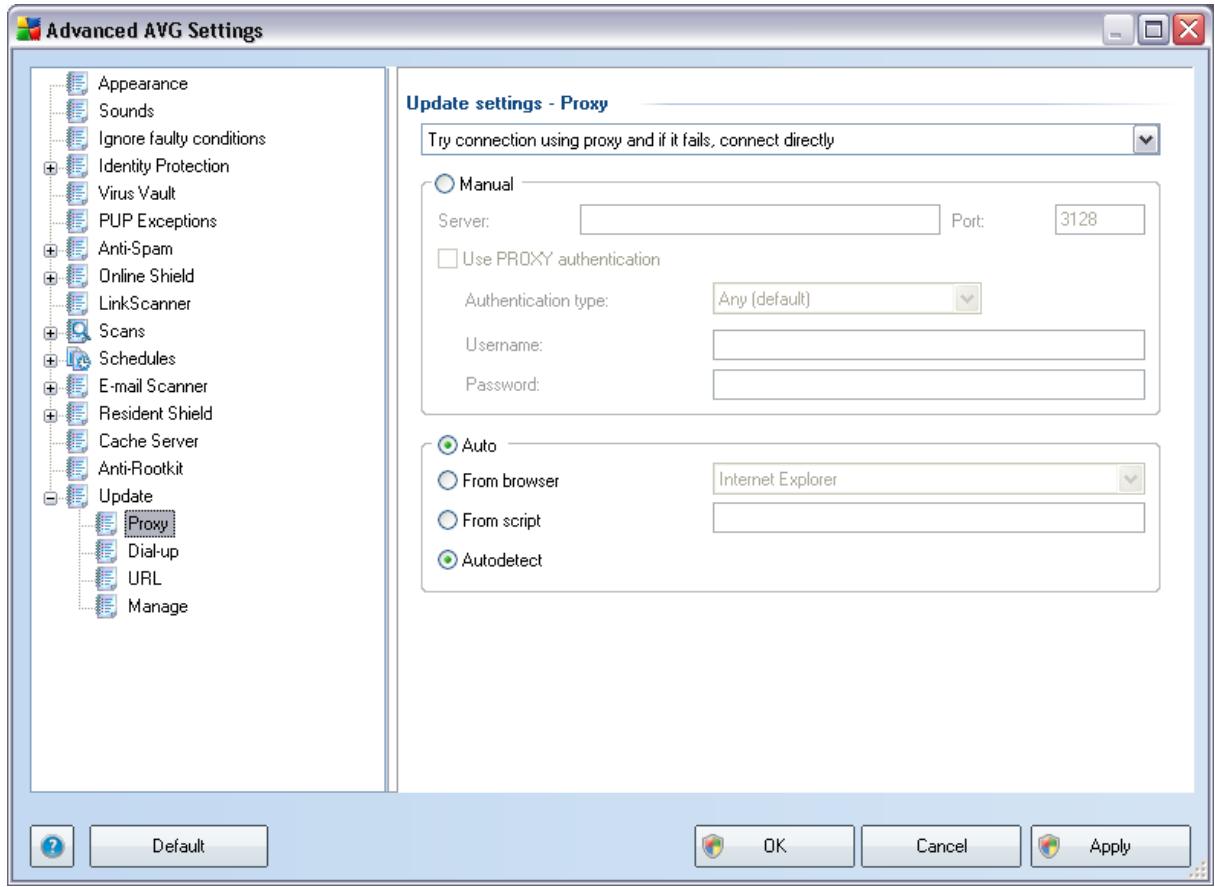Click the From script path field
The width and height of the screenshot is (1215, 887).
(x=928, y=518)
